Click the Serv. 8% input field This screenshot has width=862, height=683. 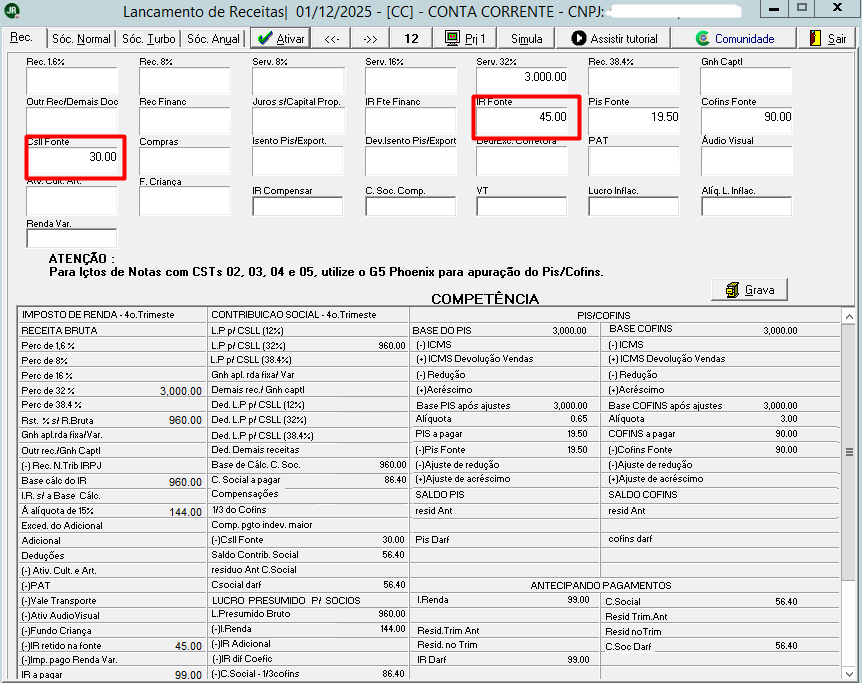pyautogui.click(x=298, y=80)
